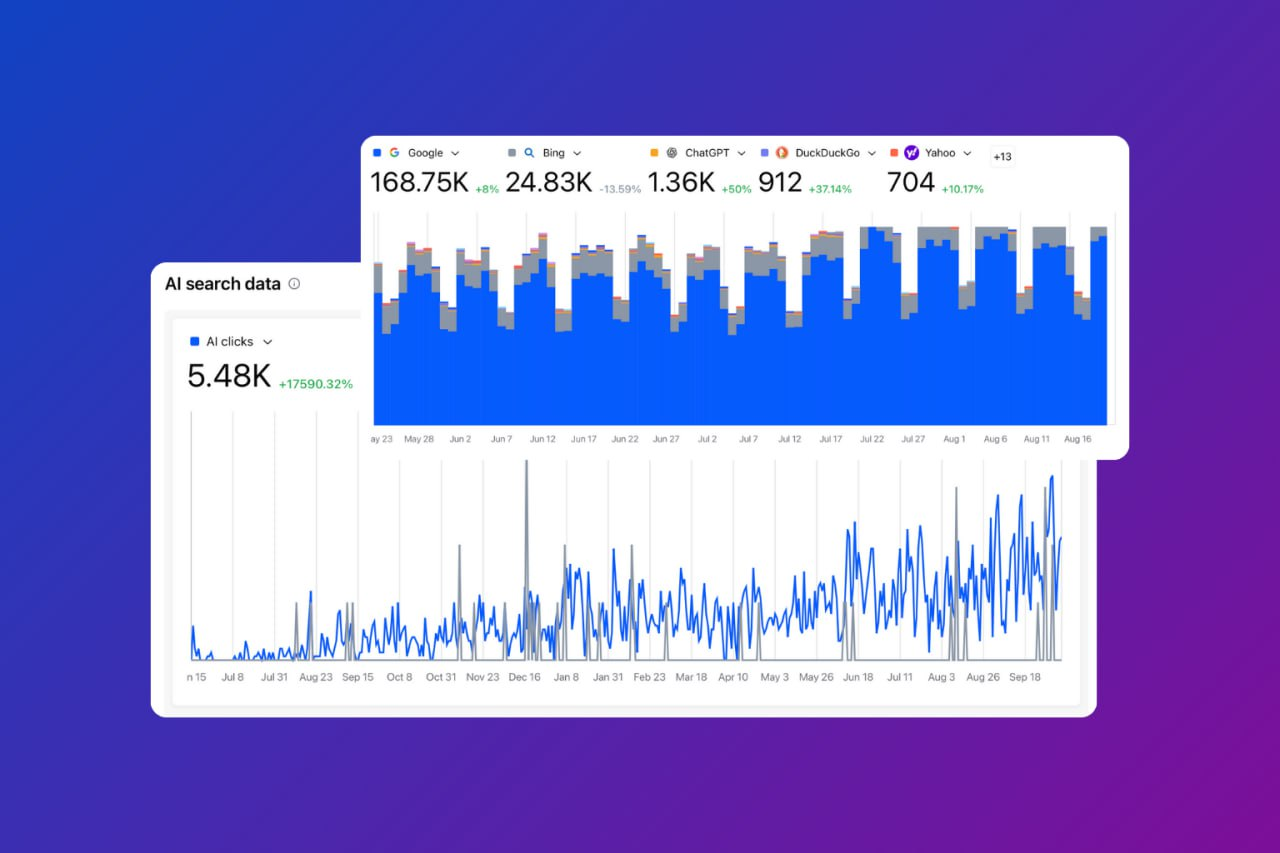1280x853 pixels.
Task: Click the ChatGPT logo icon
Action: (670, 152)
